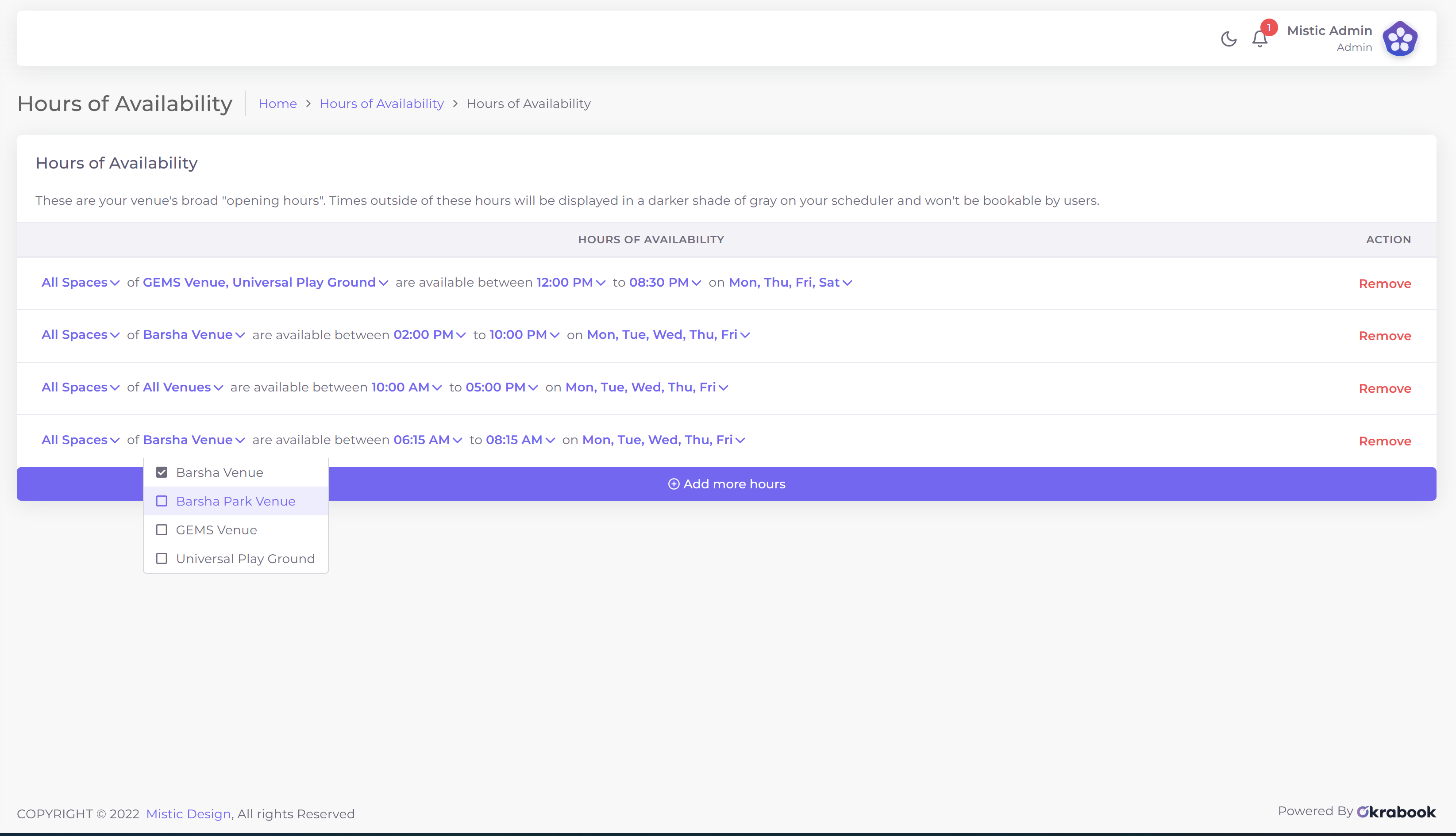This screenshot has height=836, width=1456.
Task: Remove the All Venues availability row
Action: [x=1385, y=389]
